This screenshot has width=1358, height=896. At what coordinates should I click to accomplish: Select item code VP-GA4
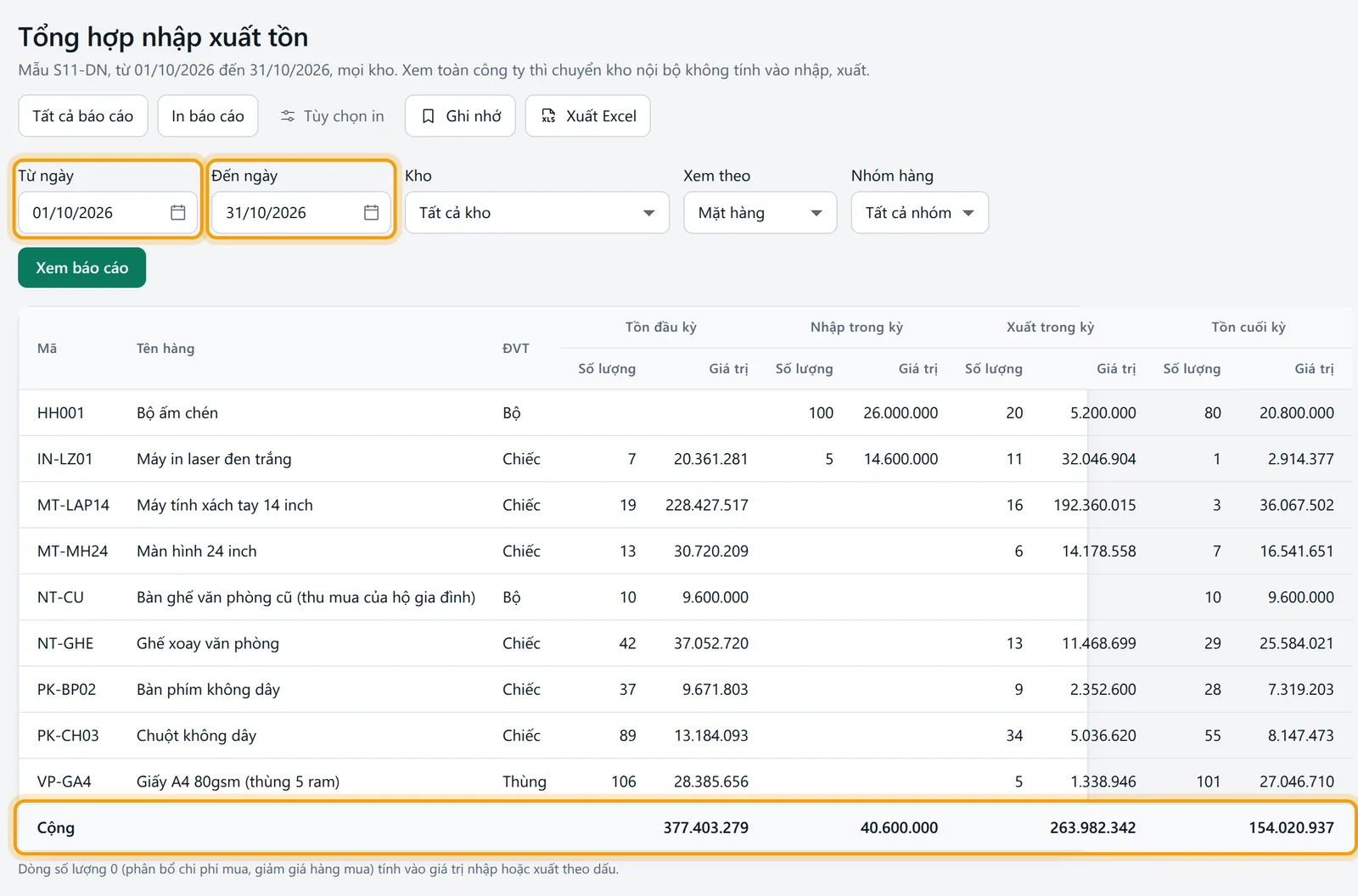[65, 781]
